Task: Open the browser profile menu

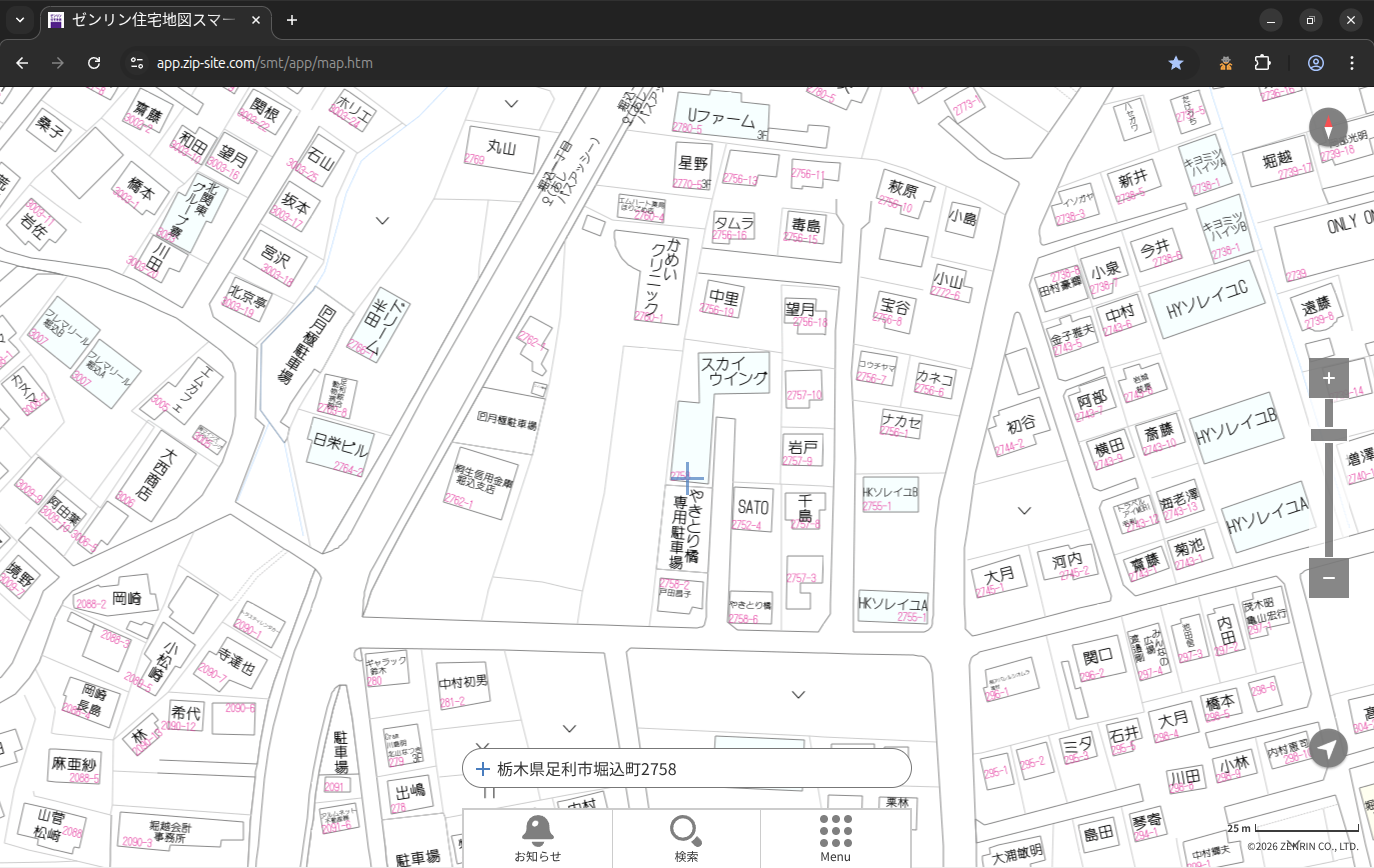Action: tap(1315, 63)
